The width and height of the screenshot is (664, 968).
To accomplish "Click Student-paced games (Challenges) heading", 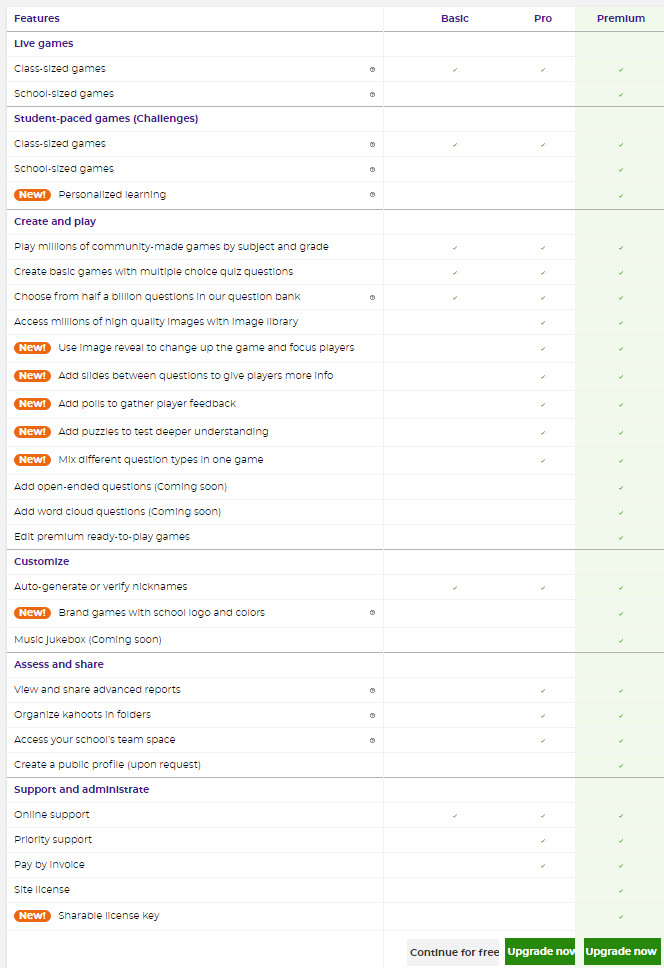I will click(x=106, y=119).
